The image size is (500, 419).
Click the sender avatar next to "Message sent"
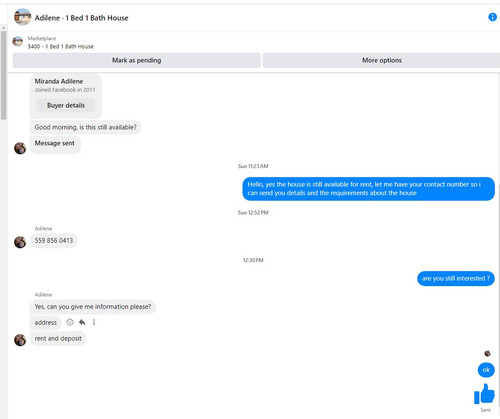(20, 148)
